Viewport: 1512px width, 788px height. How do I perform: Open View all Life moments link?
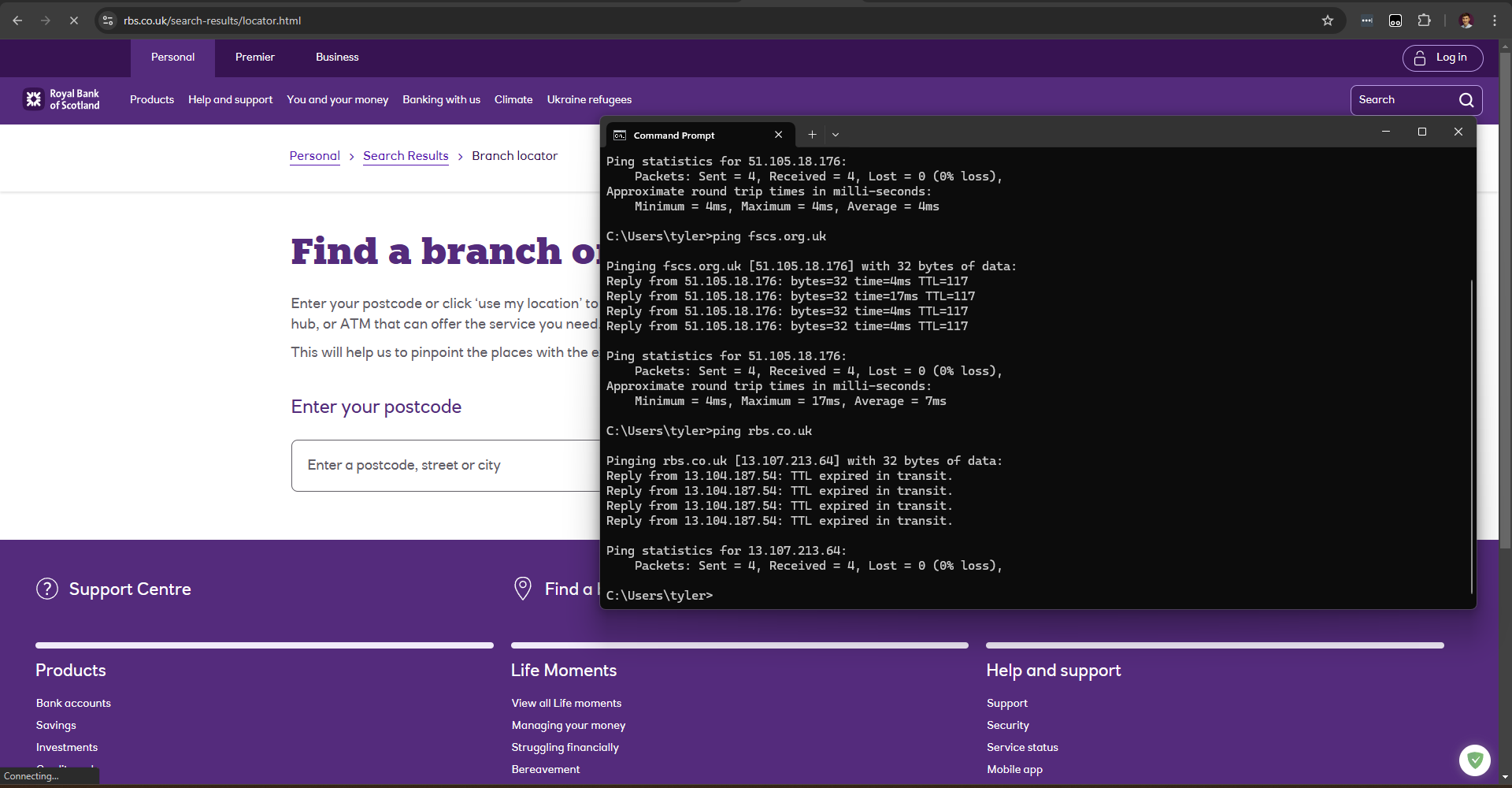(x=566, y=703)
